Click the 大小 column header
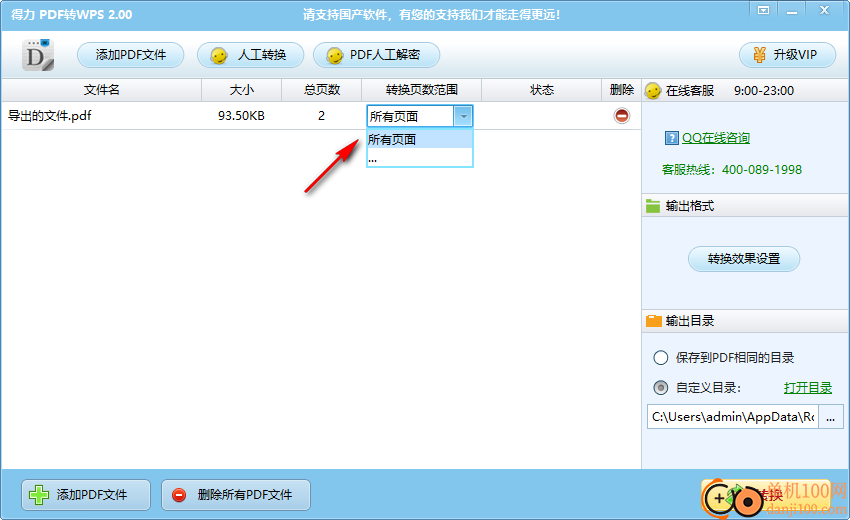Image resolution: width=850 pixels, height=520 pixels. (242, 90)
